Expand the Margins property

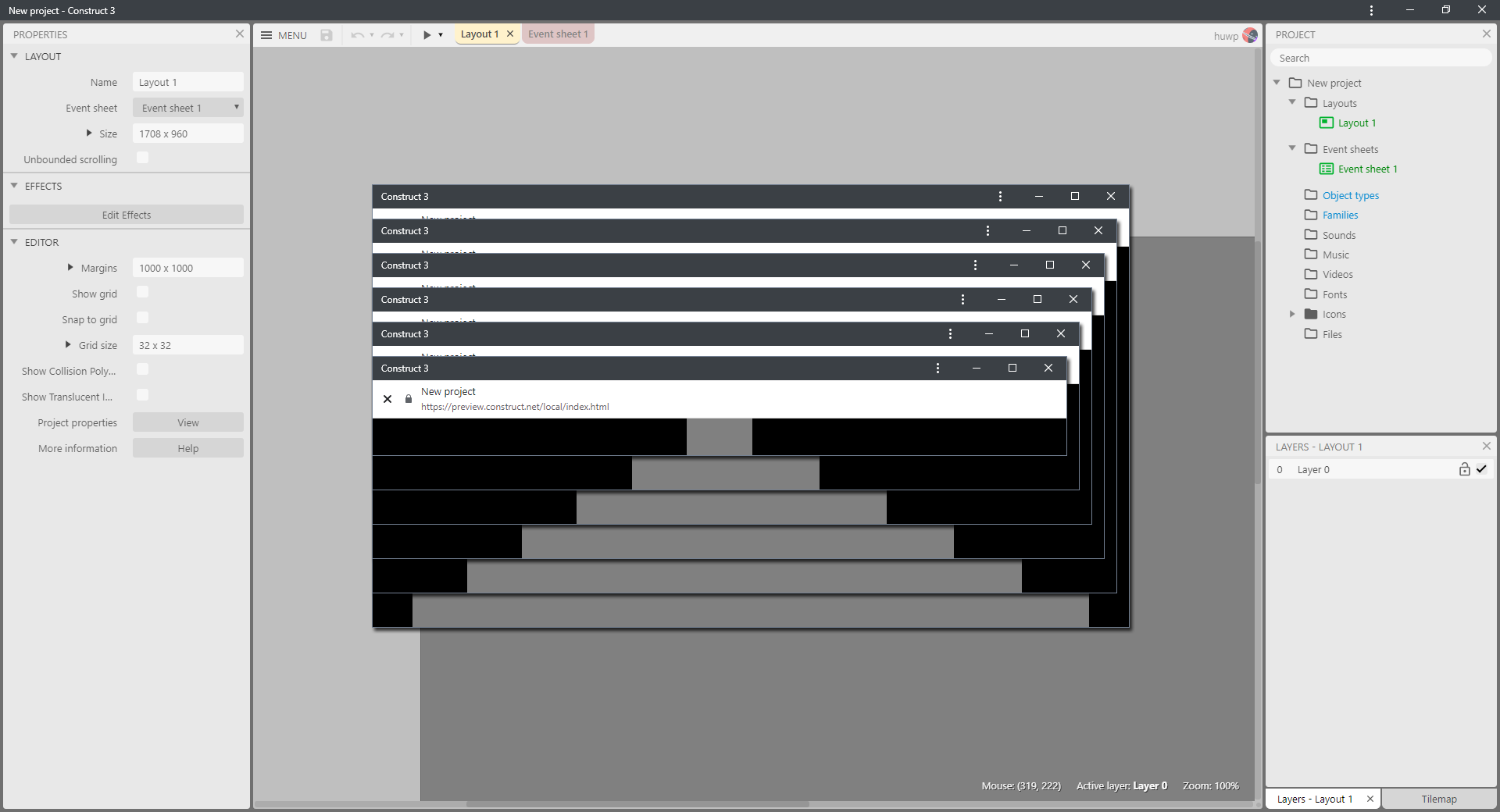(70, 267)
